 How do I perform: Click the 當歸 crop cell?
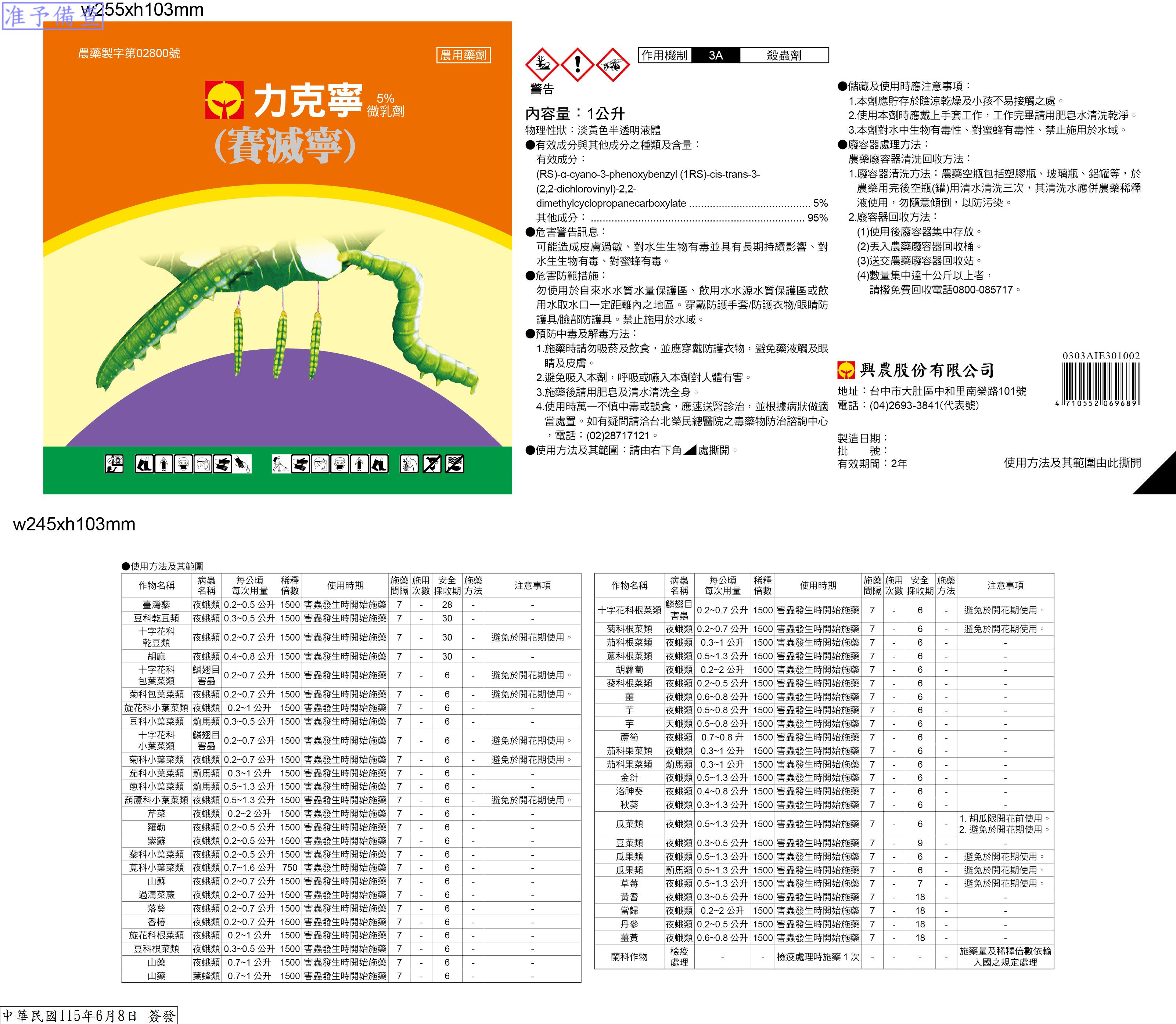pyautogui.click(x=629, y=911)
